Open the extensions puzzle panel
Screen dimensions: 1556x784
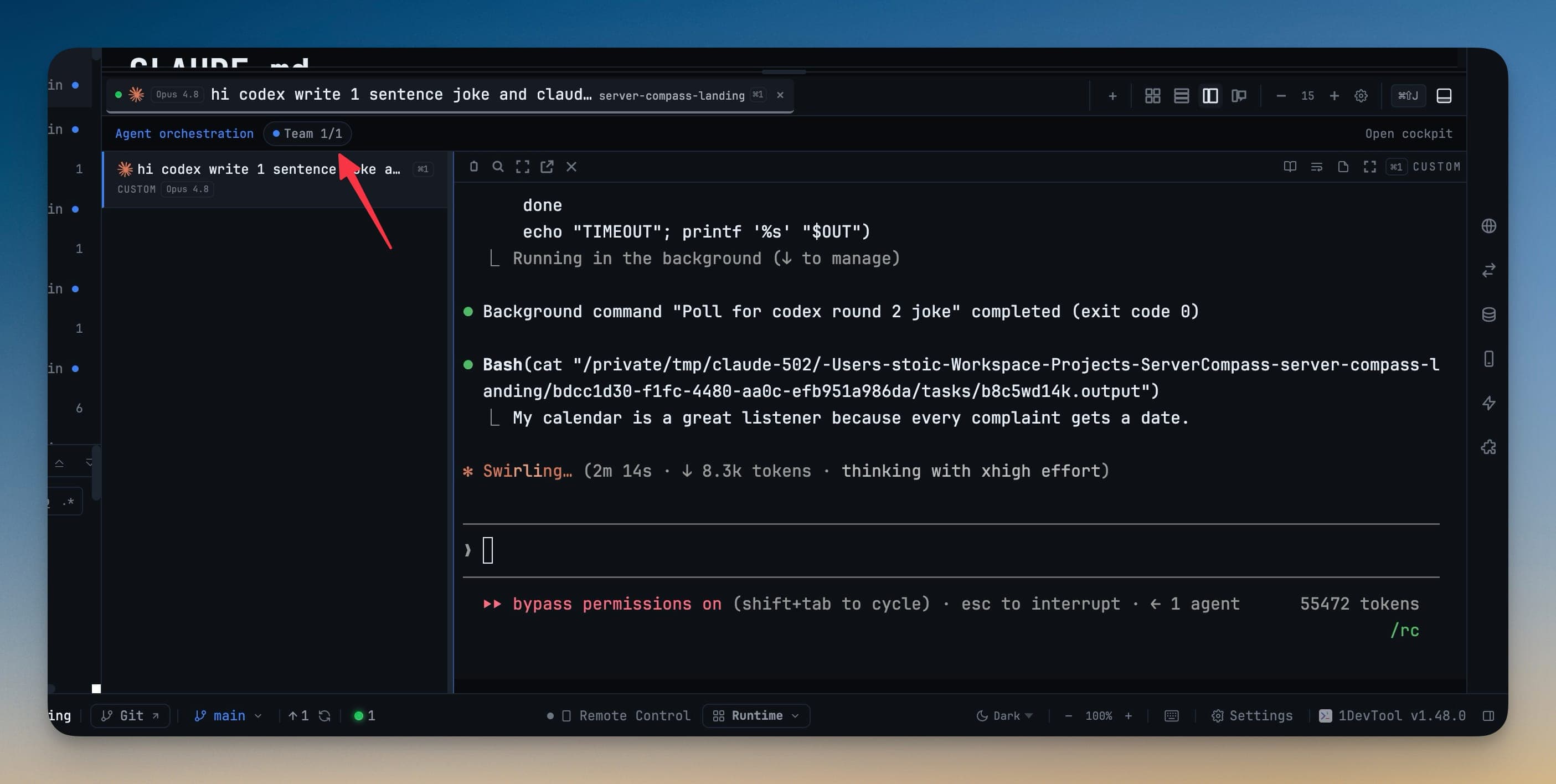tap(1489, 447)
